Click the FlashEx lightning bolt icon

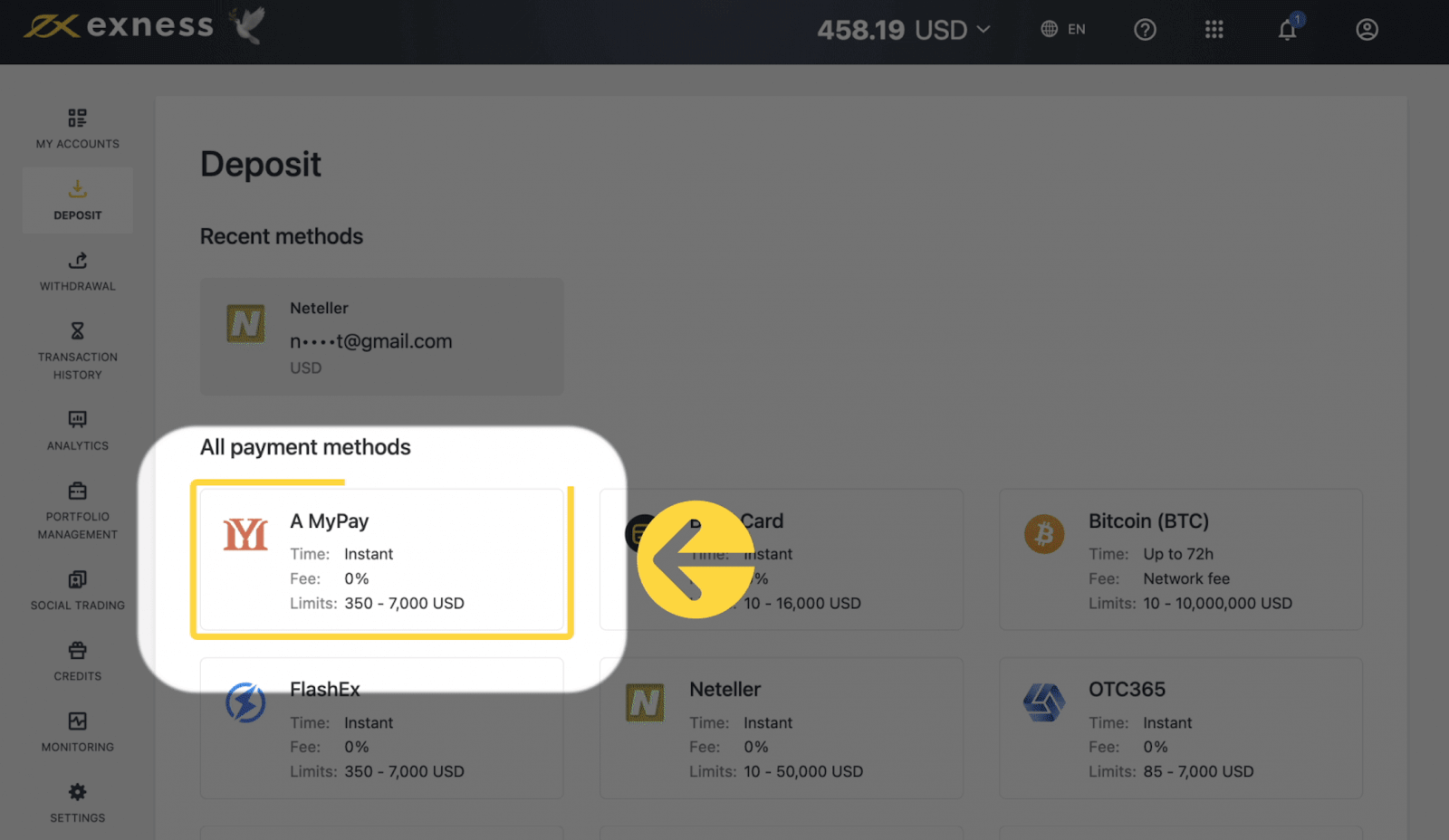click(245, 702)
